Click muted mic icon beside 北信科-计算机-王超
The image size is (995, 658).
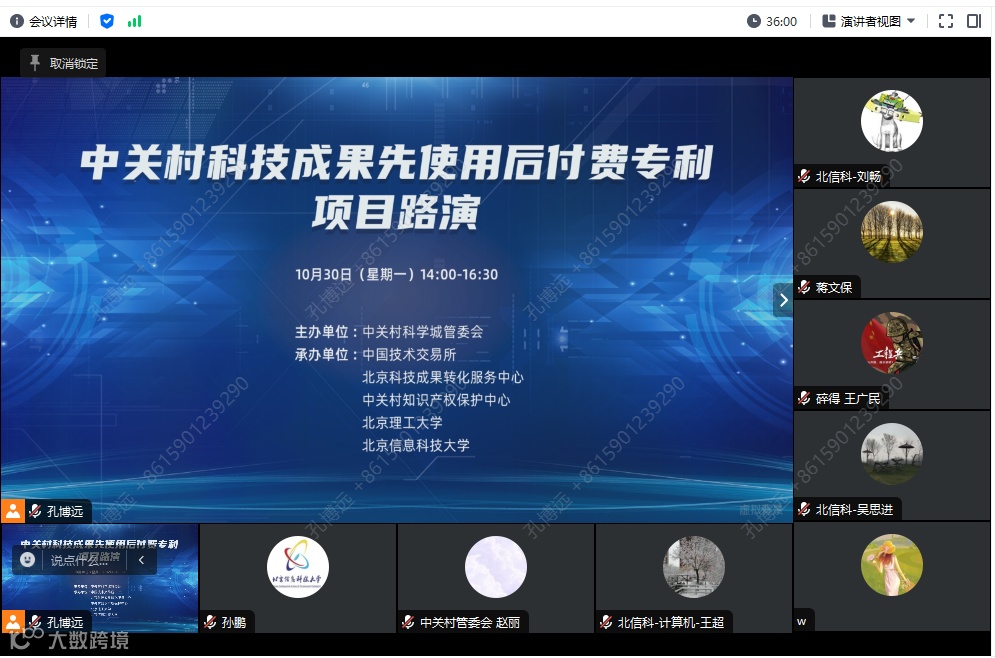click(x=606, y=622)
